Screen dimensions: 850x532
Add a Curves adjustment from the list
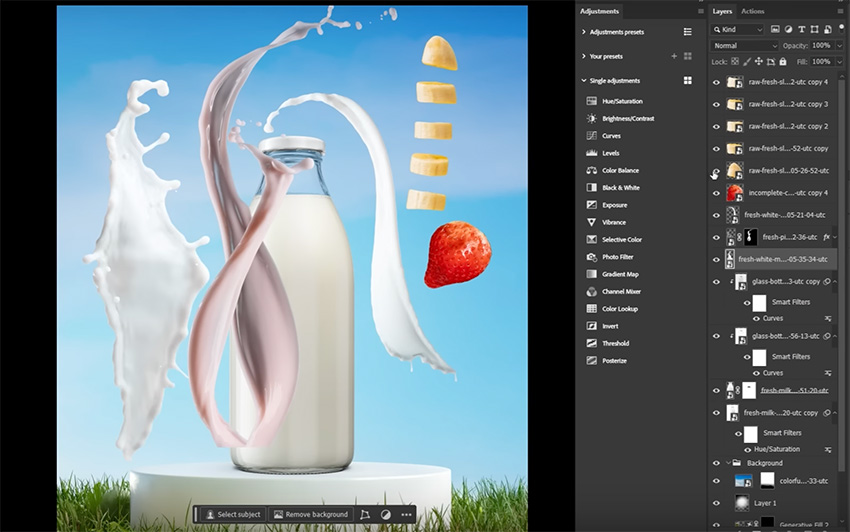pyautogui.click(x=604, y=136)
